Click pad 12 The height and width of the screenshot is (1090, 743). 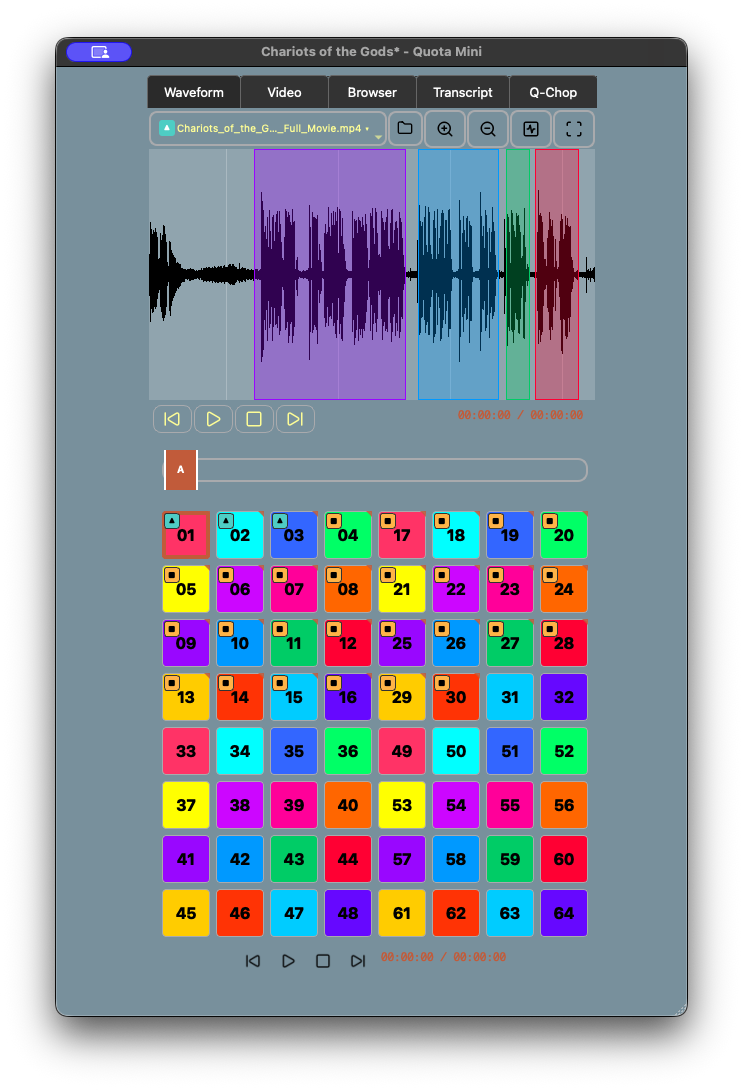pyautogui.click(x=348, y=643)
